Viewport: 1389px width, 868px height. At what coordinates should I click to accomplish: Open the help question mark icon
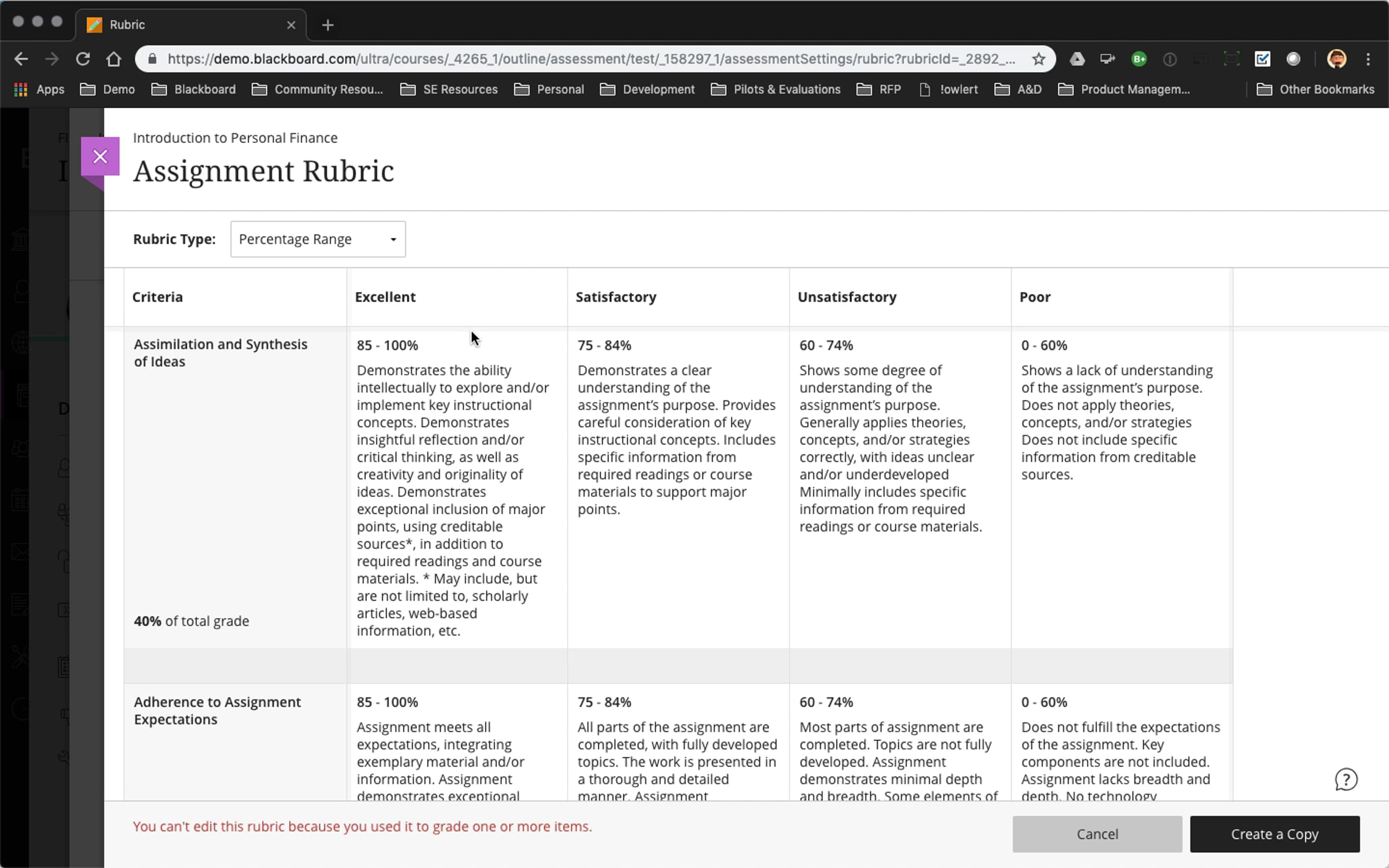(1346, 779)
